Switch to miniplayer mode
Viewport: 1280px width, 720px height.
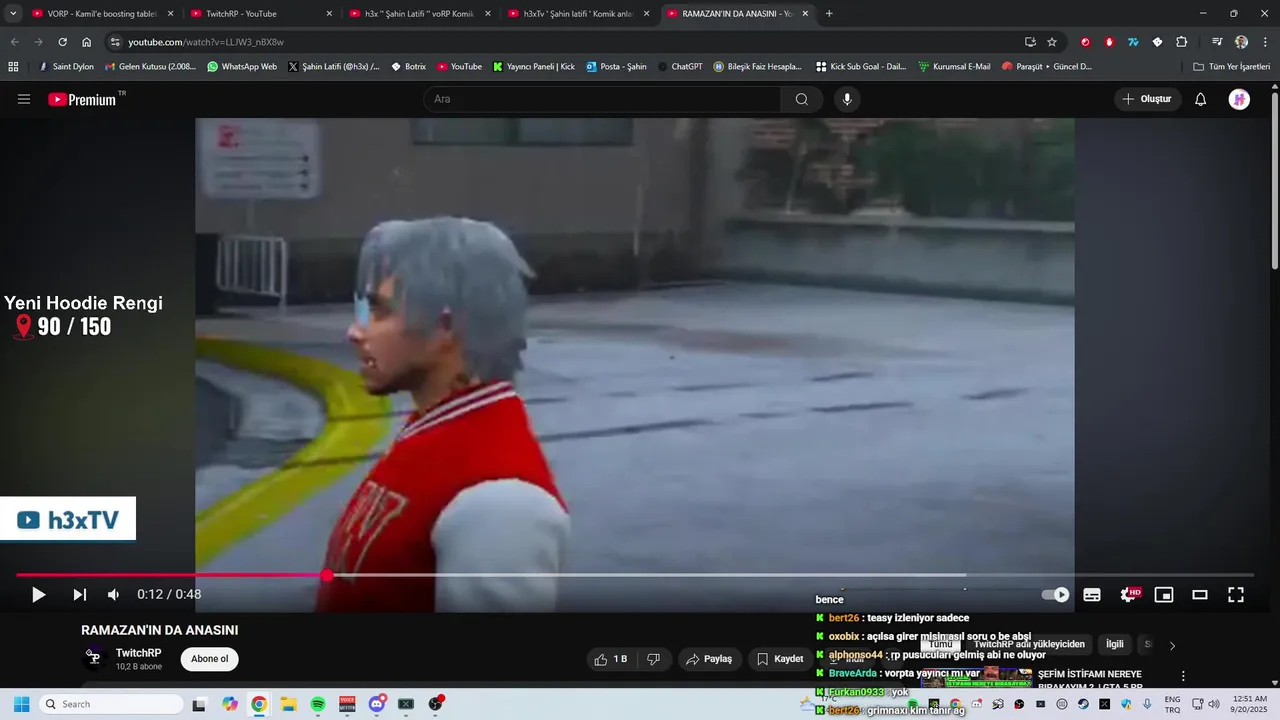tap(1164, 595)
